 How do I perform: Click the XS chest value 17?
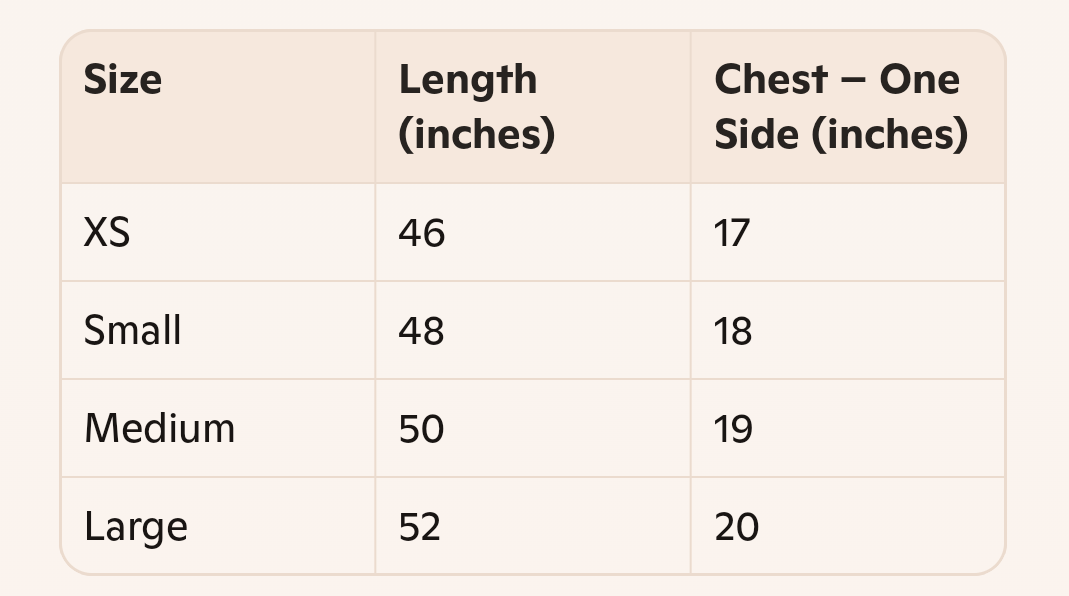click(732, 233)
